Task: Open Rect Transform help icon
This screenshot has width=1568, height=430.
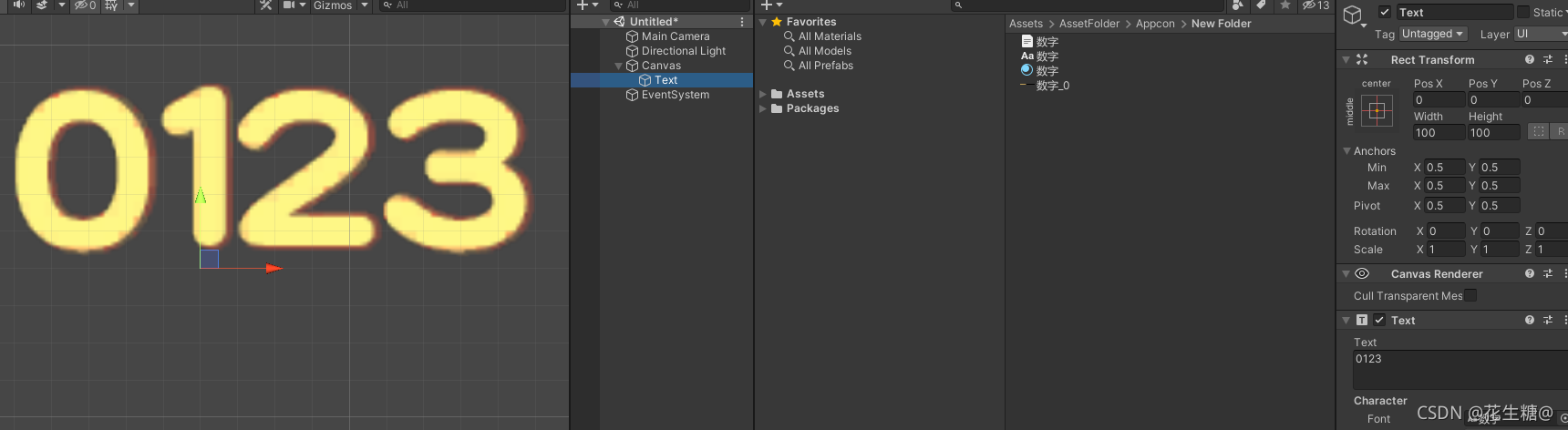Action: pos(1529,59)
